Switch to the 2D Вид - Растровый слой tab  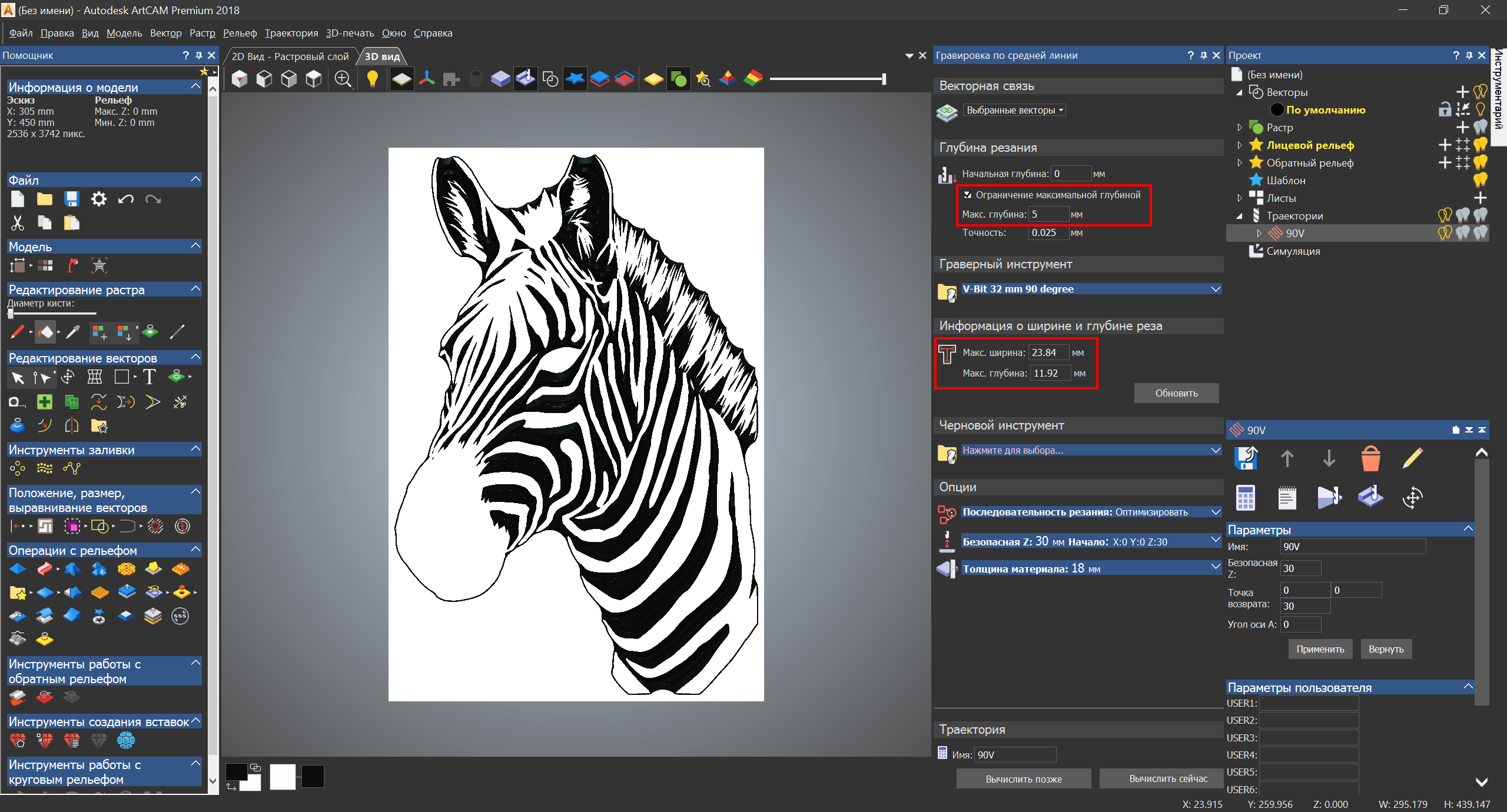290,56
